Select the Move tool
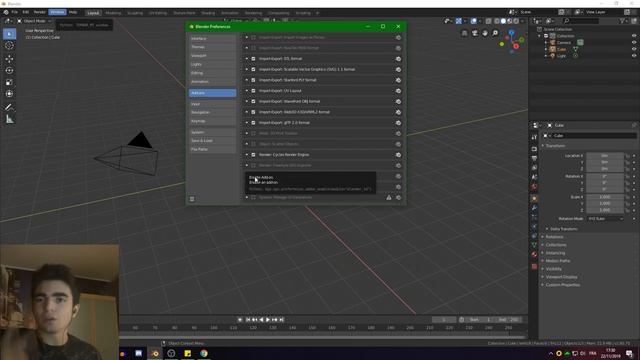The width and height of the screenshot is (640, 360). tap(9, 59)
